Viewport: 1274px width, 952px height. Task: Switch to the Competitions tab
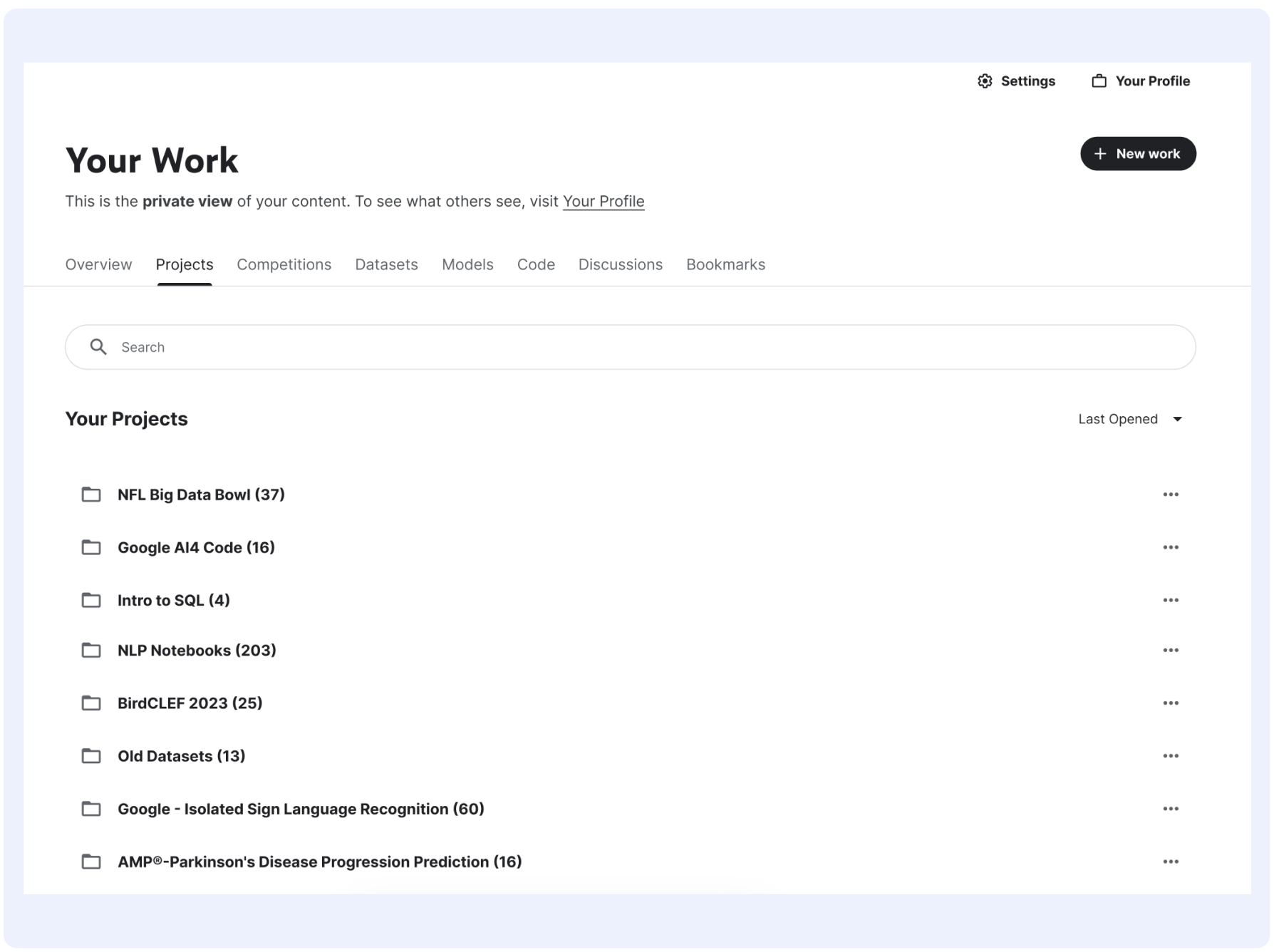pyautogui.click(x=284, y=264)
